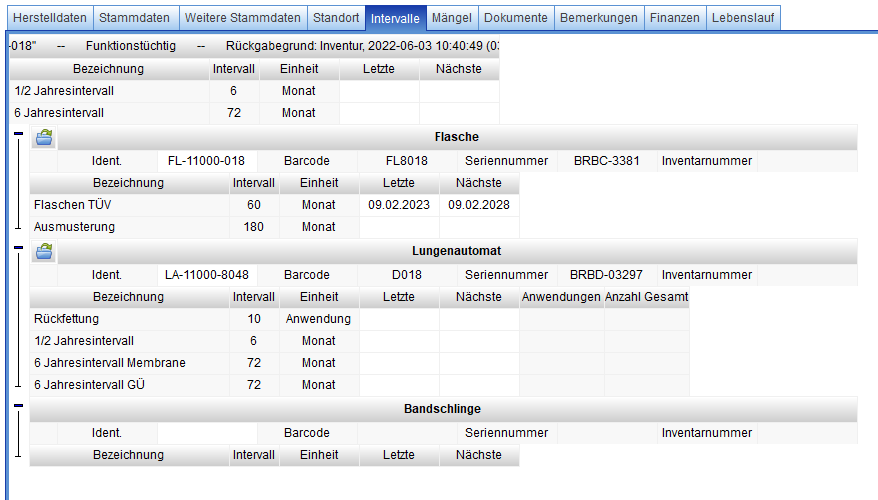Screen dimensions: 878x500
Task: Show the Bemerkungen tab
Action: tap(598, 18)
